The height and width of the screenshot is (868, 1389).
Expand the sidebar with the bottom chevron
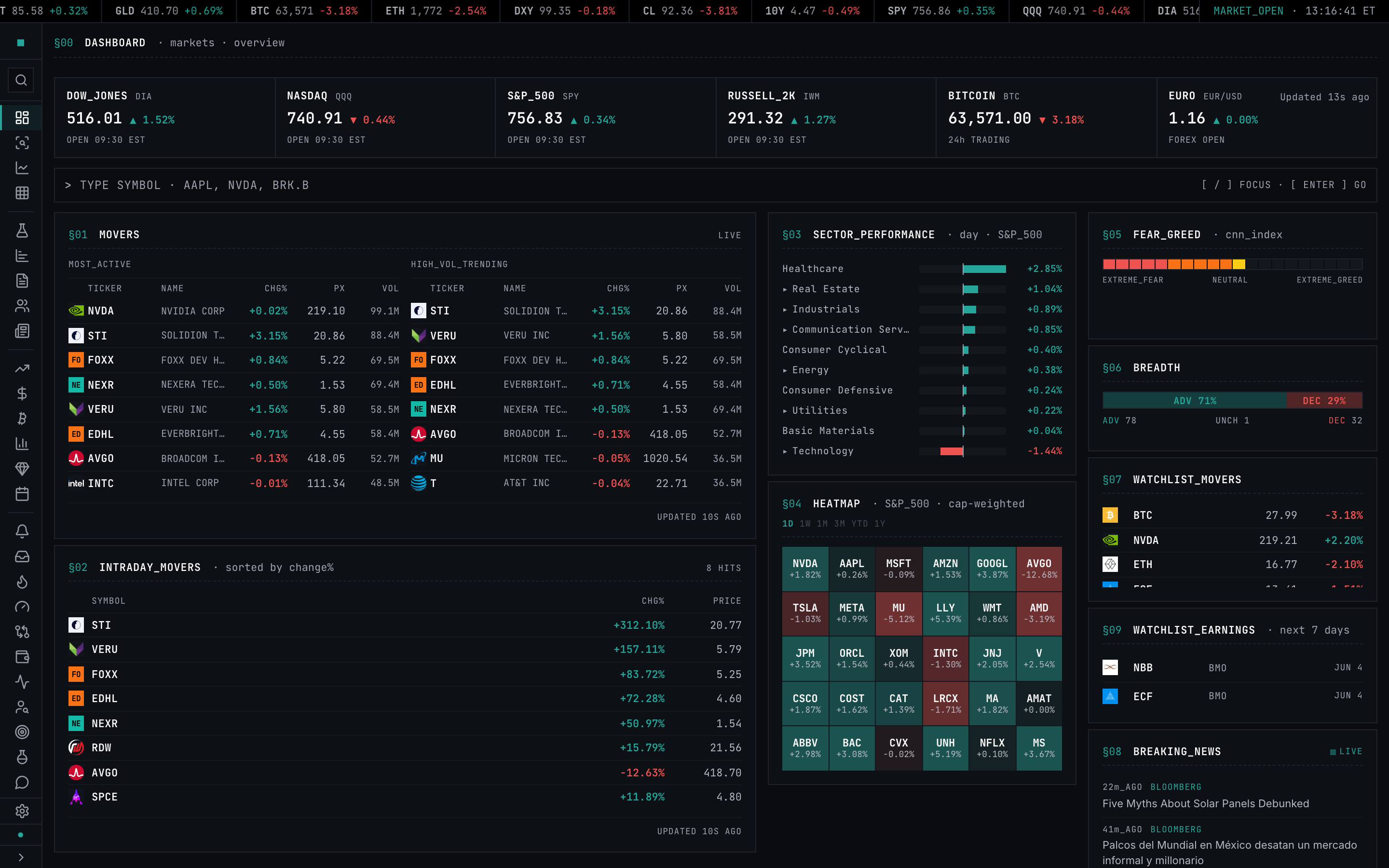[21, 857]
